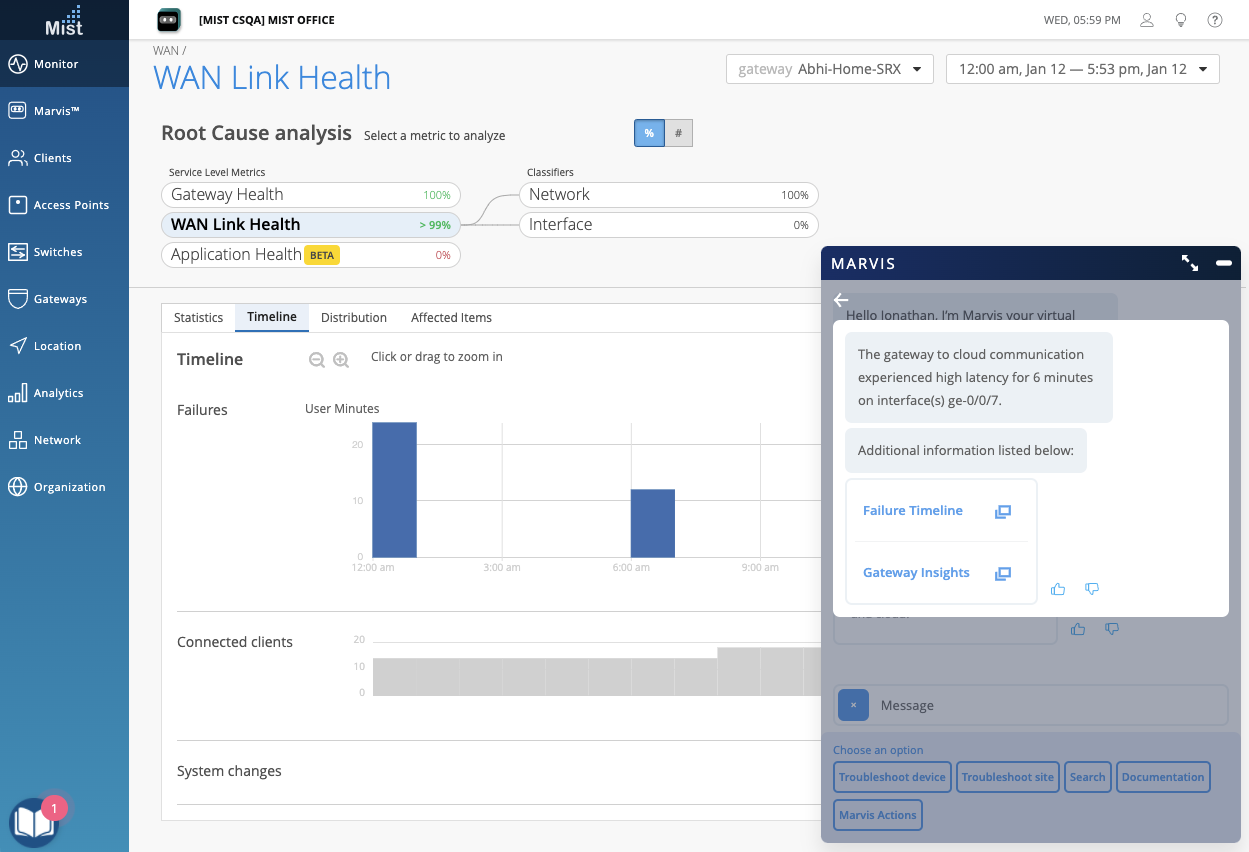Select the Statistics tab

coord(198,318)
